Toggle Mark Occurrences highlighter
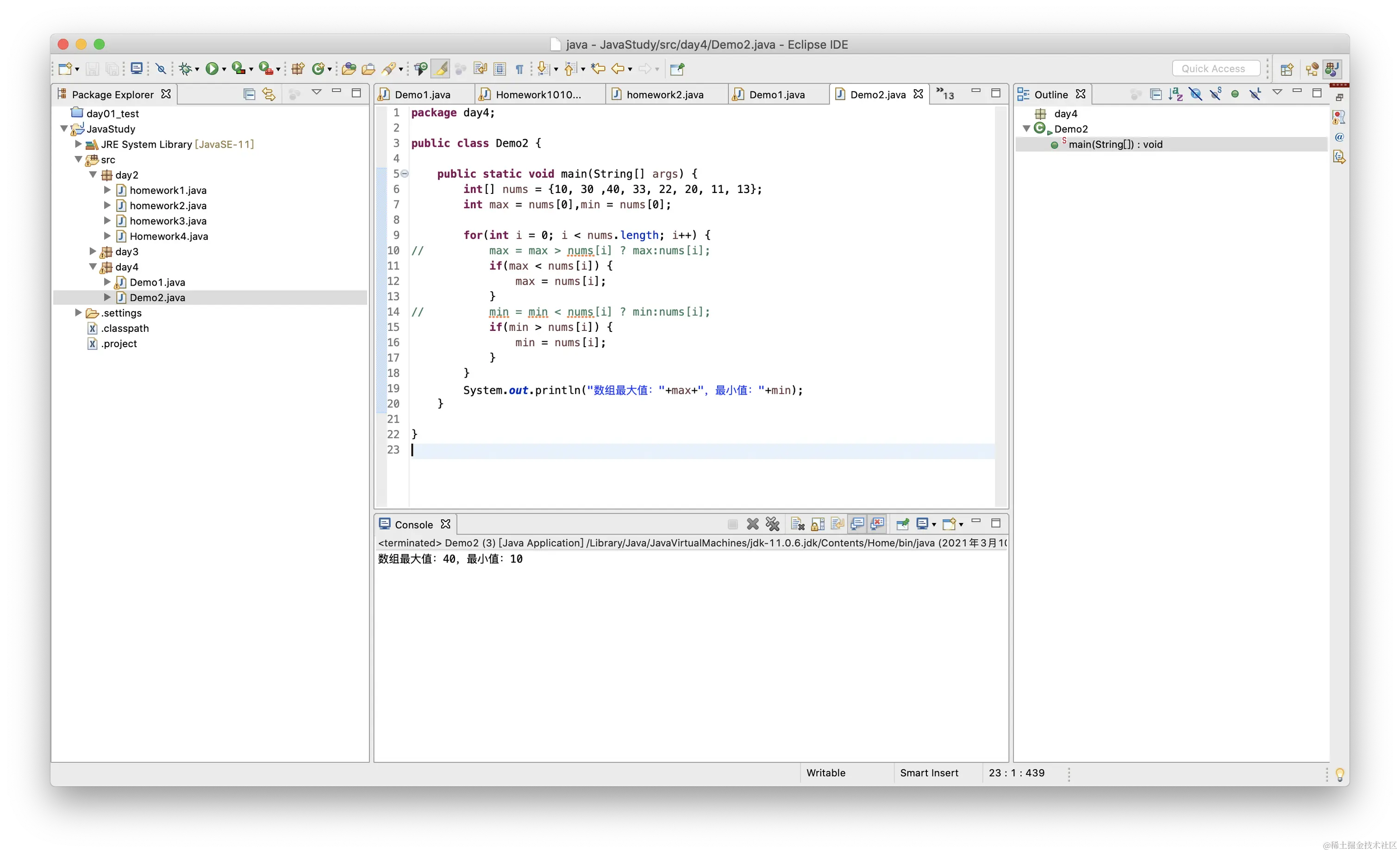1400x853 pixels. click(440, 68)
